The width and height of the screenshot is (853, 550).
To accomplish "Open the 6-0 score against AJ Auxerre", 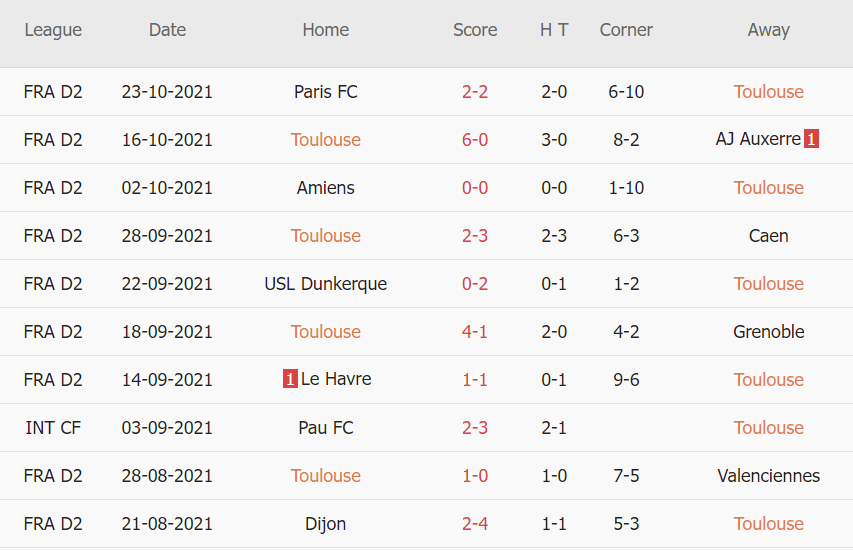I will pos(475,140).
